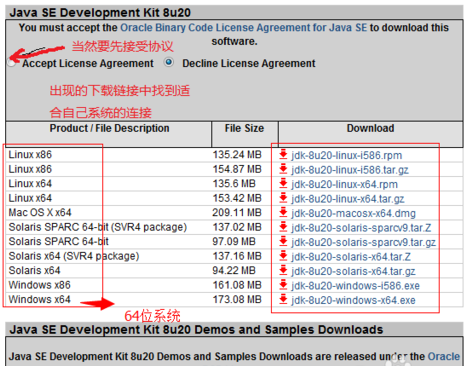468x366 pixels.
Task: Download jdk-8u20-linux-i586.tar.gz
Action: 350,170
